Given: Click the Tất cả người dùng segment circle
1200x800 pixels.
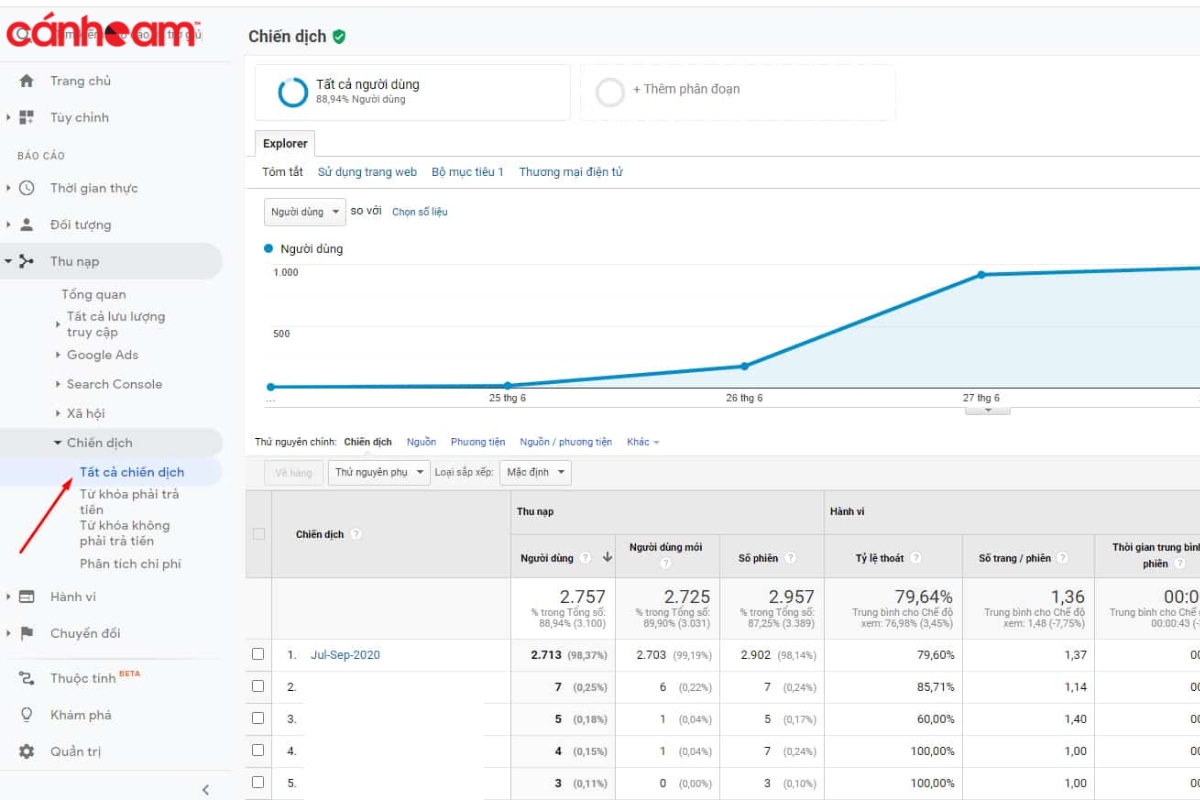Looking at the screenshot, I should coord(293,92).
